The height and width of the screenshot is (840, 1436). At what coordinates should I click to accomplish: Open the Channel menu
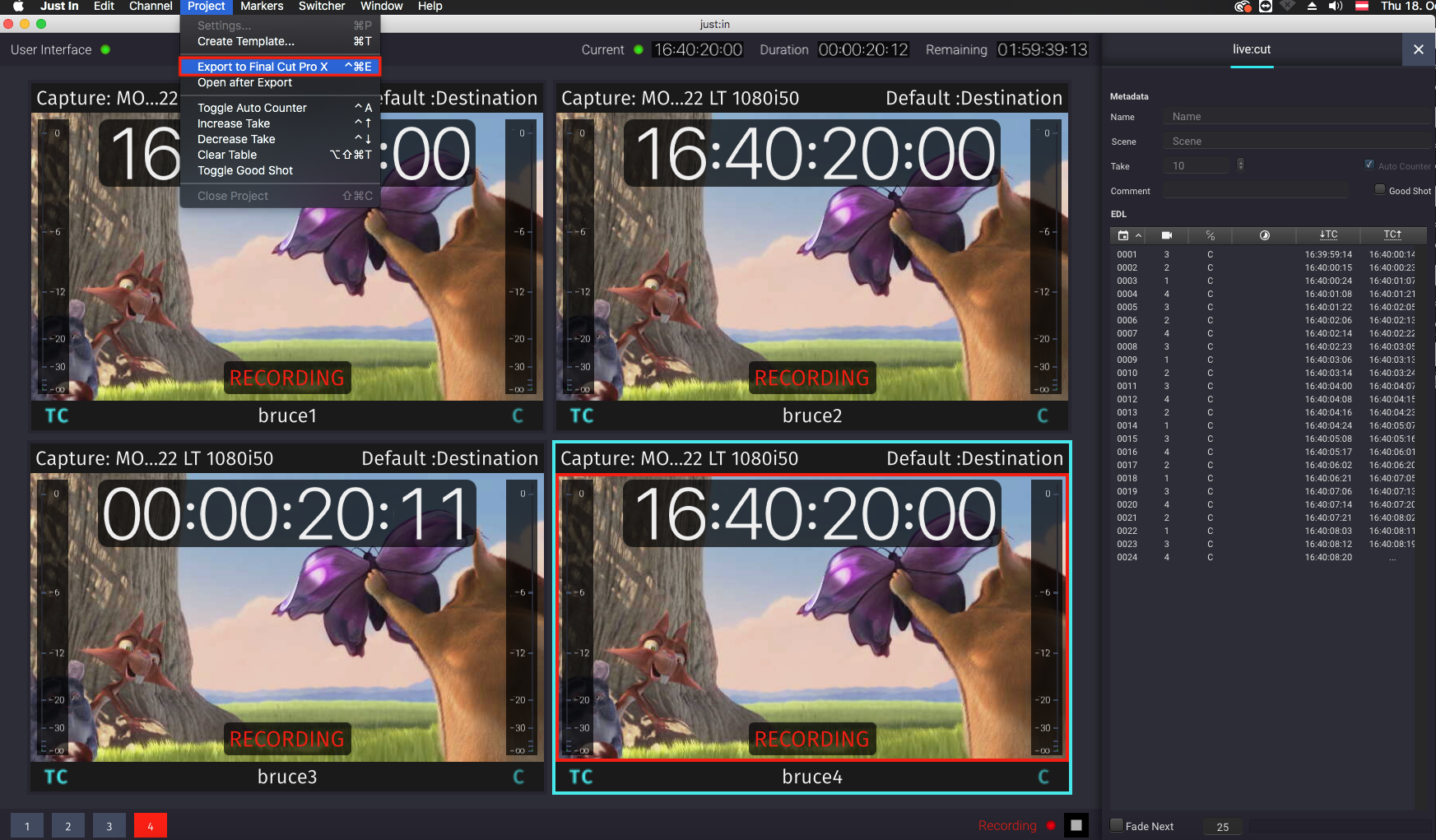(x=151, y=7)
